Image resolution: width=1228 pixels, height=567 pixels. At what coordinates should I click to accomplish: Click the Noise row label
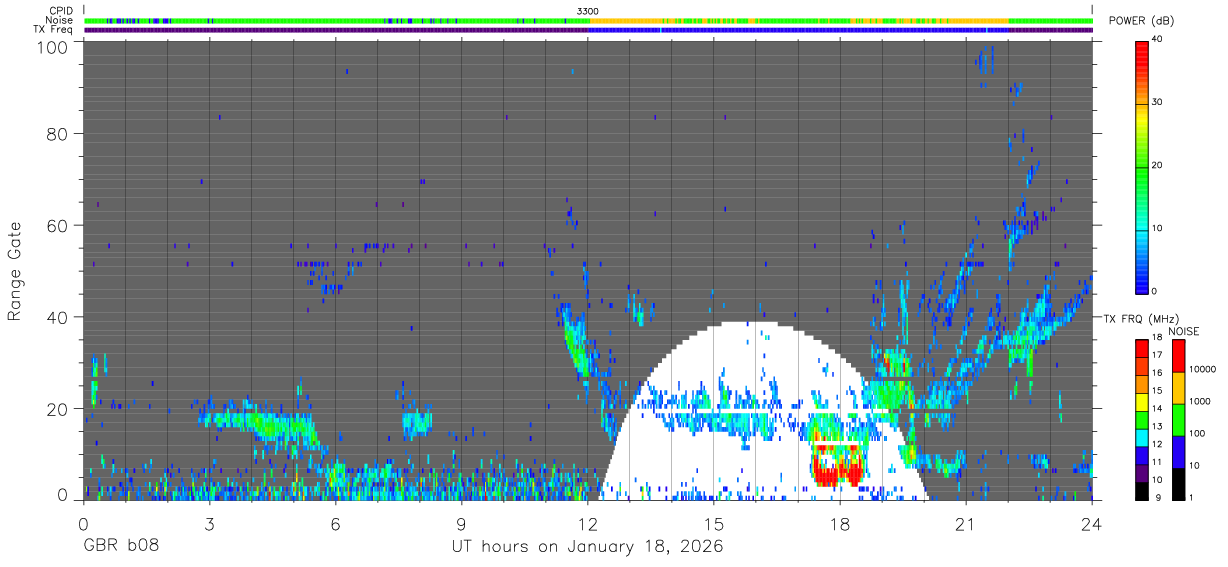(58, 20)
